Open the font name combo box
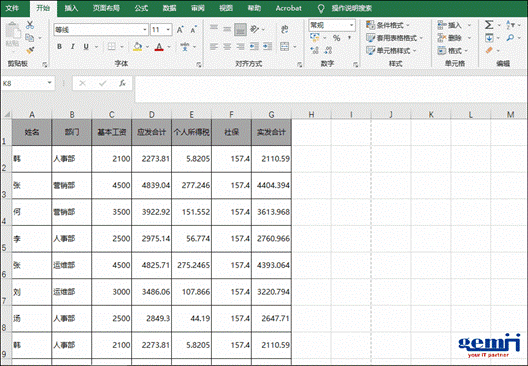Image resolution: width=528 pixels, height=366 pixels. [x=101, y=30]
